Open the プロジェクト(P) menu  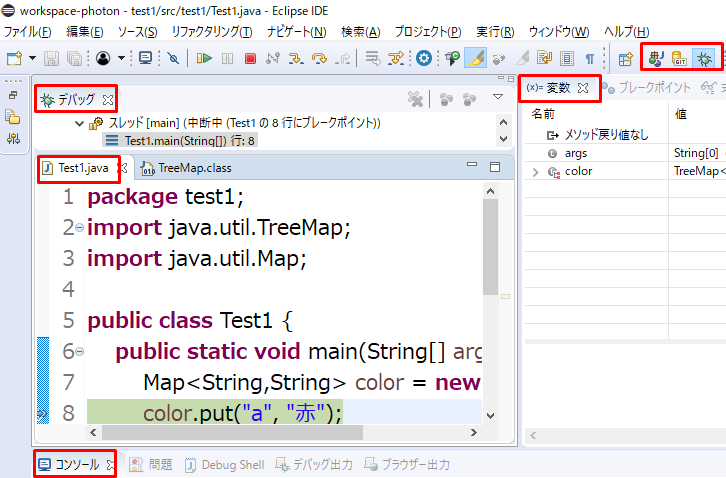(428, 31)
